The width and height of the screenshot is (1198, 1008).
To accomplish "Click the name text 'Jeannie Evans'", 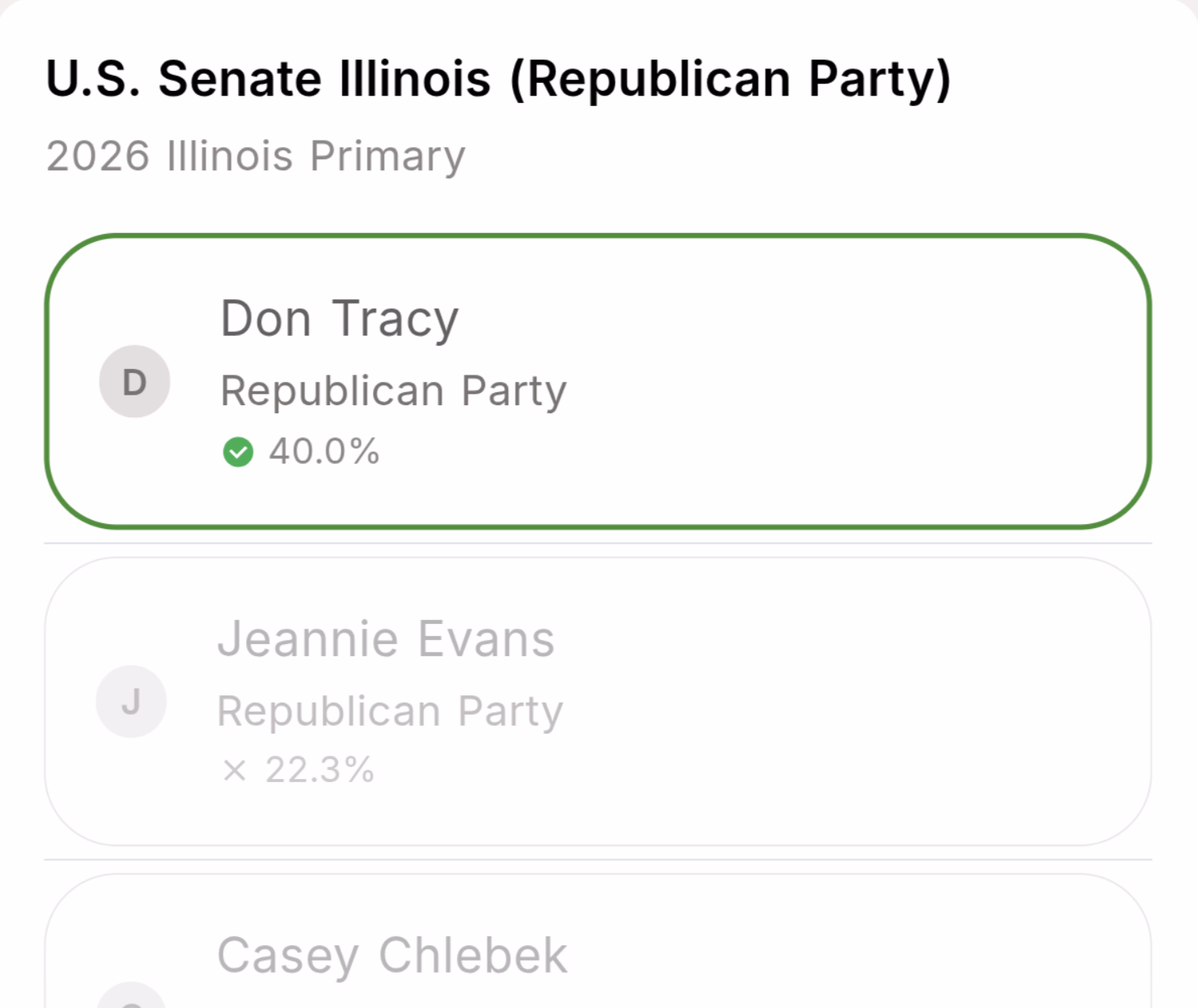I will point(386,638).
